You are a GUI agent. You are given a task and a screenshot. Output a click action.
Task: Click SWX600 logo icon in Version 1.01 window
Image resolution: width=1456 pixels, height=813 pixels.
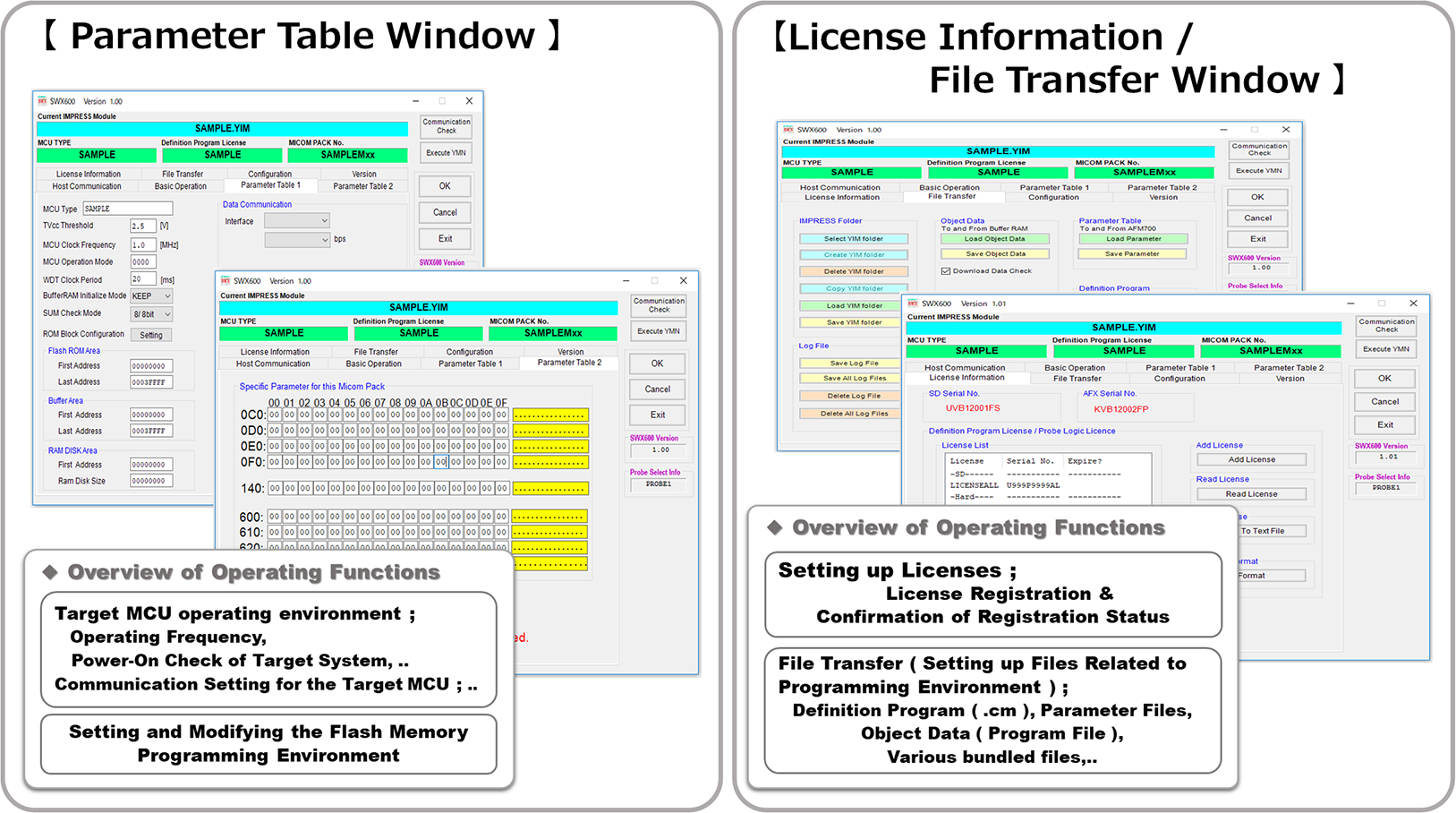[x=913, y=304]
